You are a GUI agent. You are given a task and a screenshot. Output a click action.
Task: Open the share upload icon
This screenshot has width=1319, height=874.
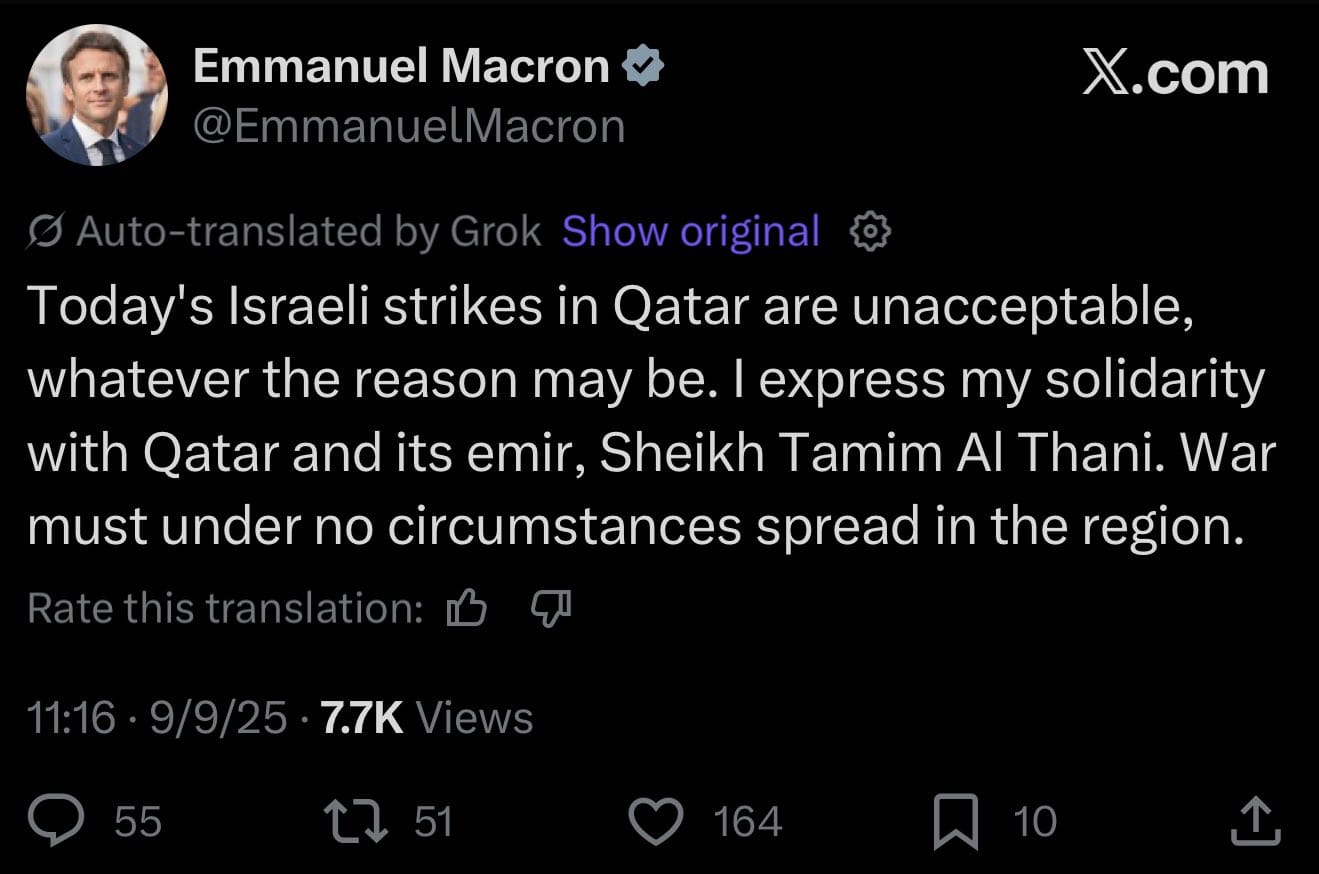point(1255,820)
